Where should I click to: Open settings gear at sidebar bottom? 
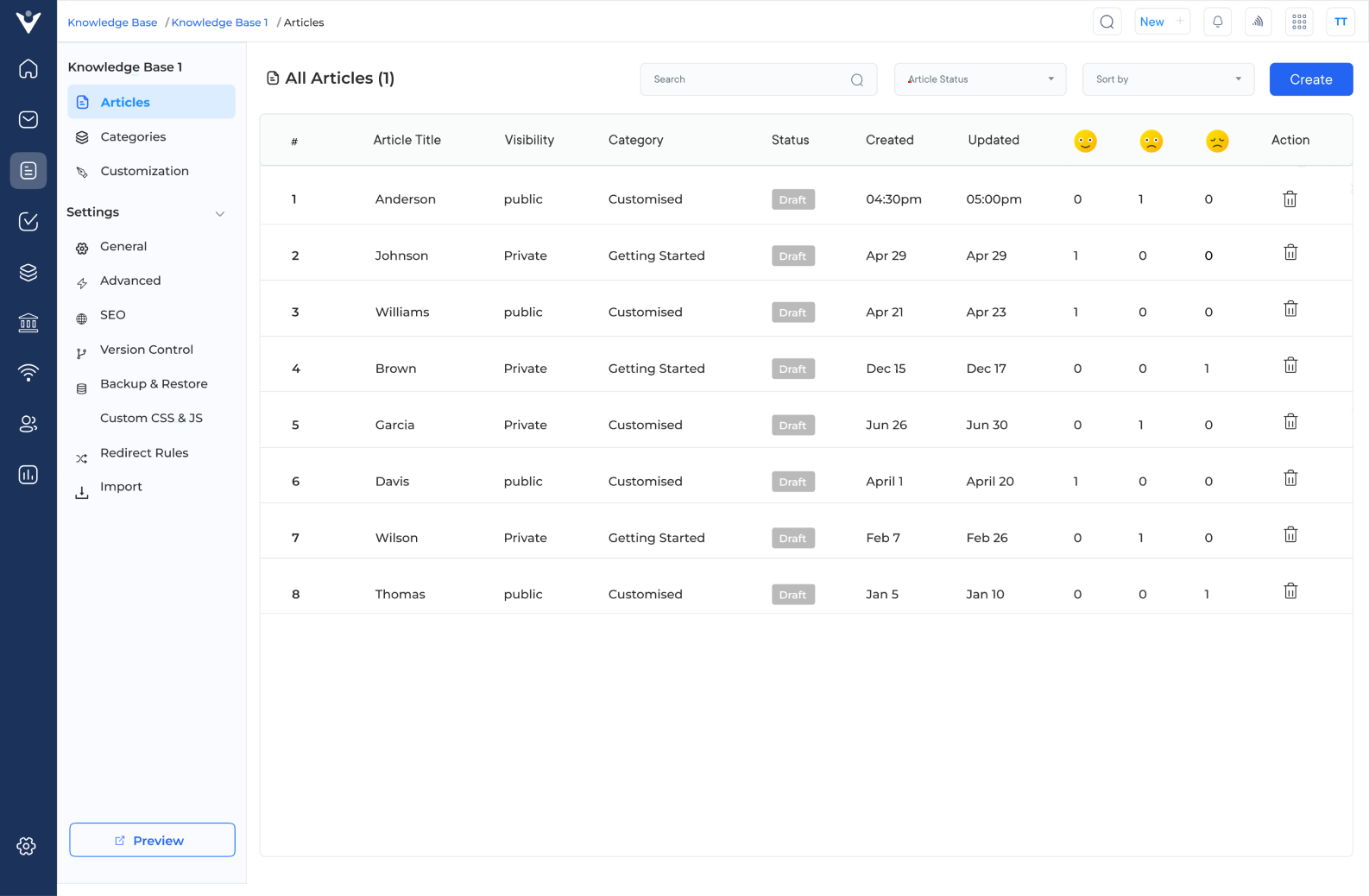27,846
